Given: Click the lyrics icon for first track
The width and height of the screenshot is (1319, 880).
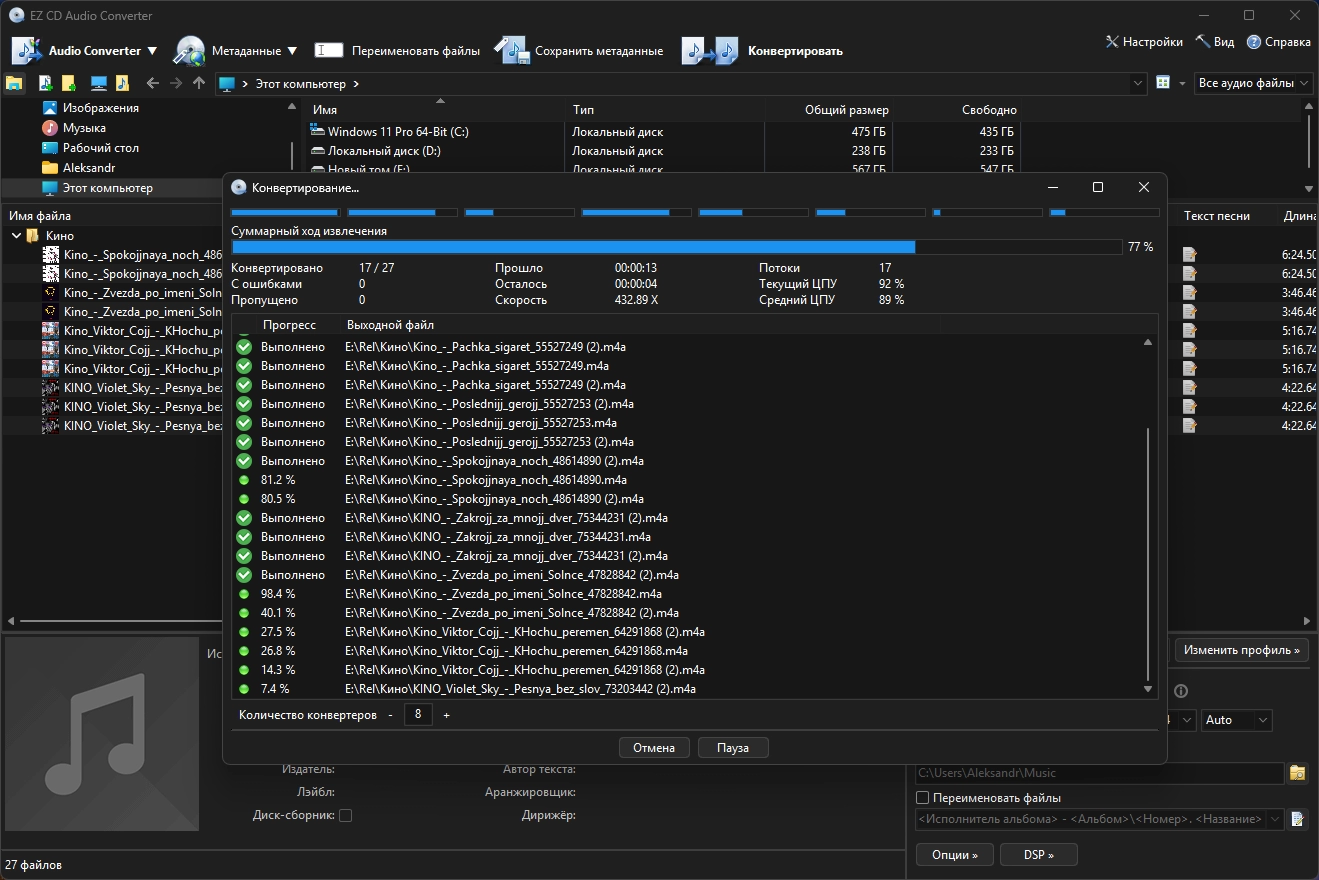Looking at the screenshot, I should pos(1189,255).
